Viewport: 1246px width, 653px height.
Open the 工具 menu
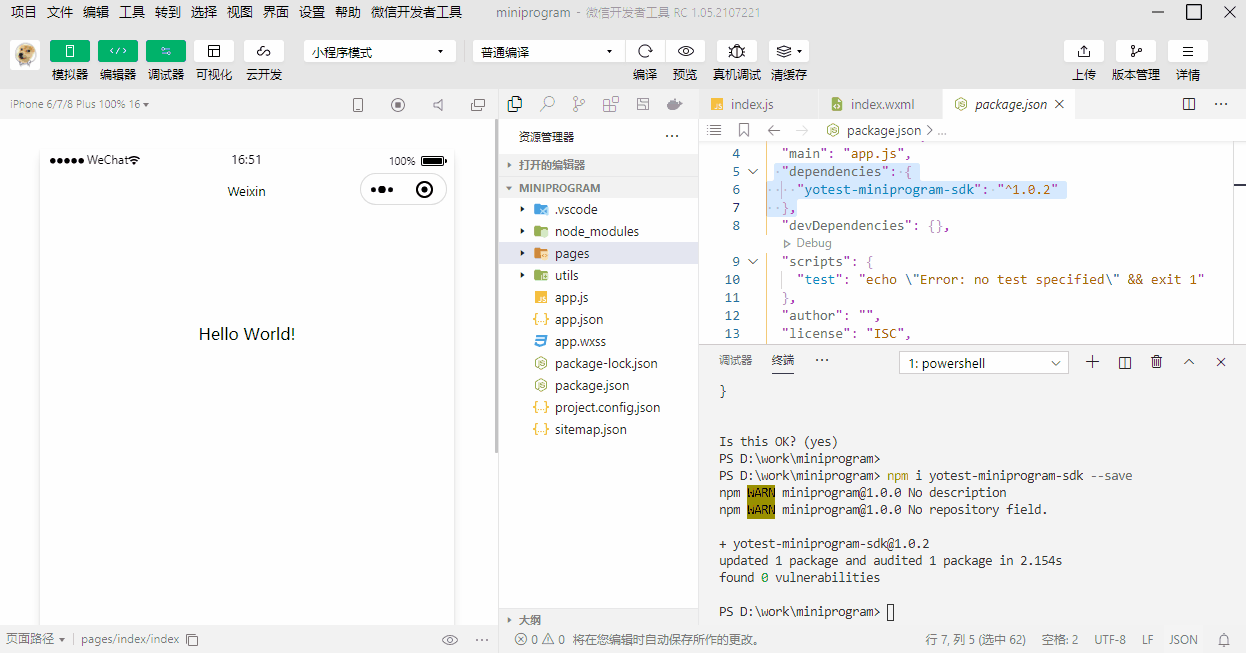[132, 12]
